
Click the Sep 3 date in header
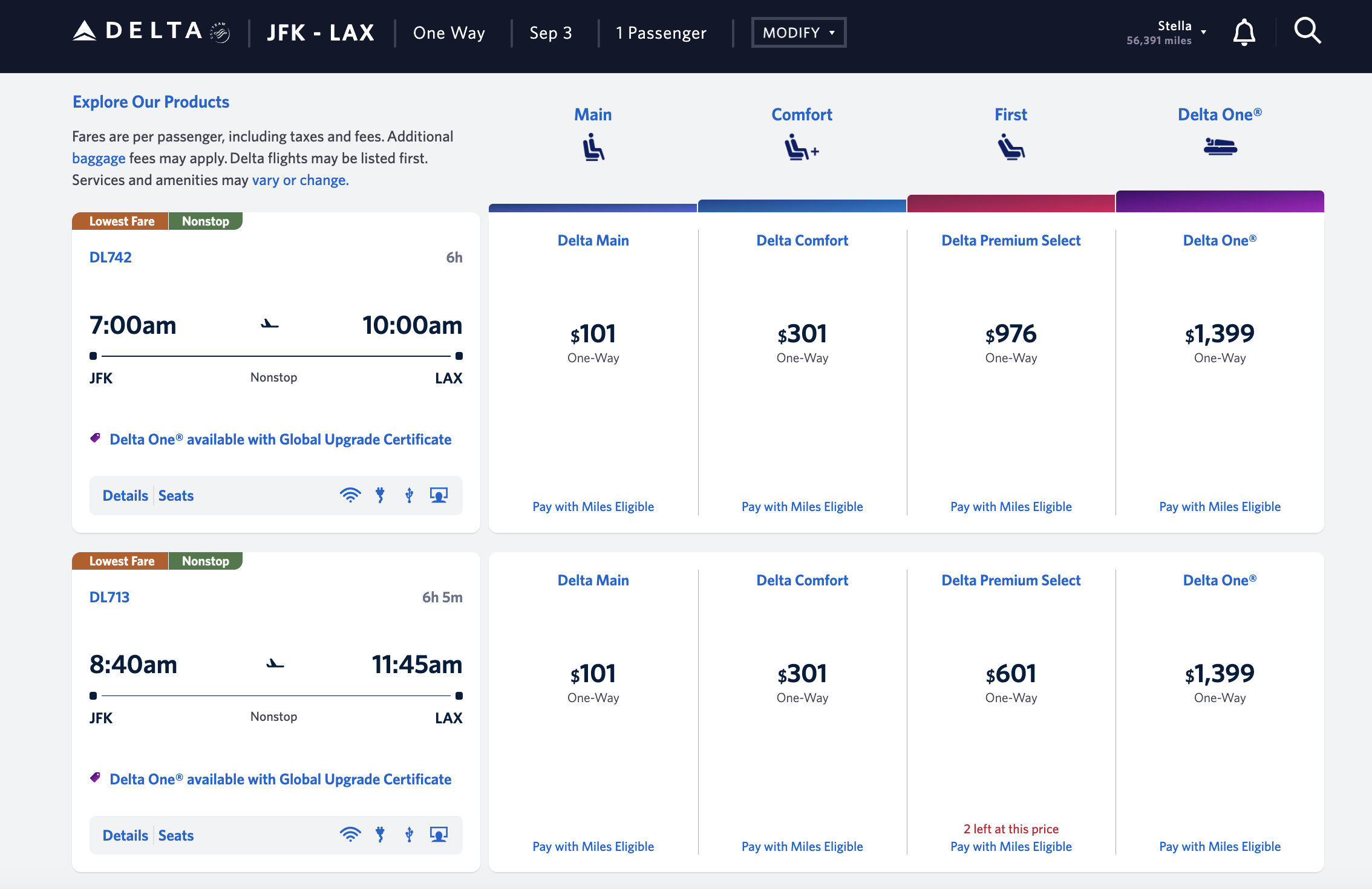pos(550,33)
